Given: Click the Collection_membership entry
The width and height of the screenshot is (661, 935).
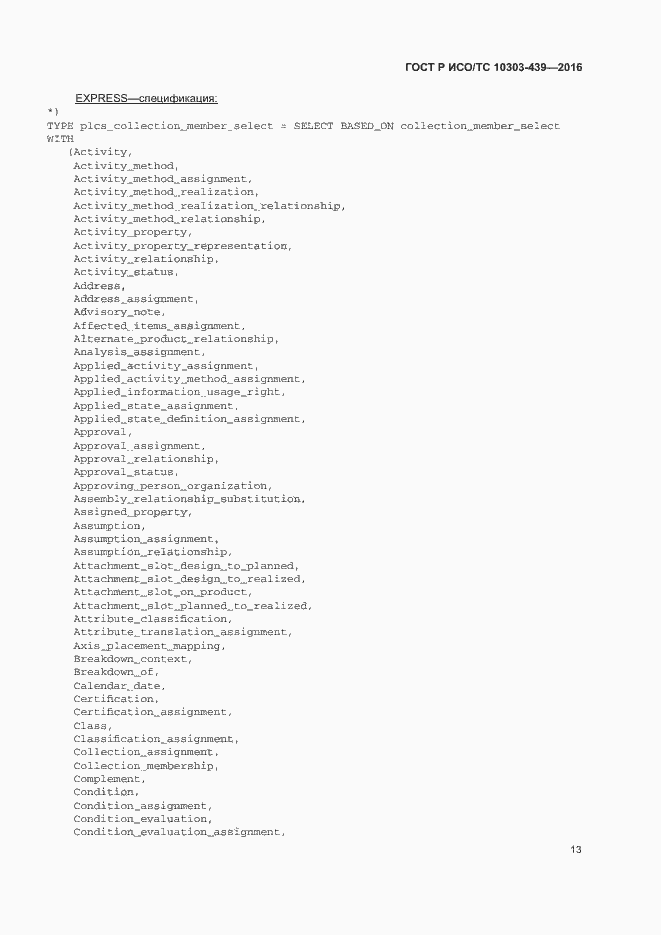Looking at the screenshot, I should pos(146,766).
